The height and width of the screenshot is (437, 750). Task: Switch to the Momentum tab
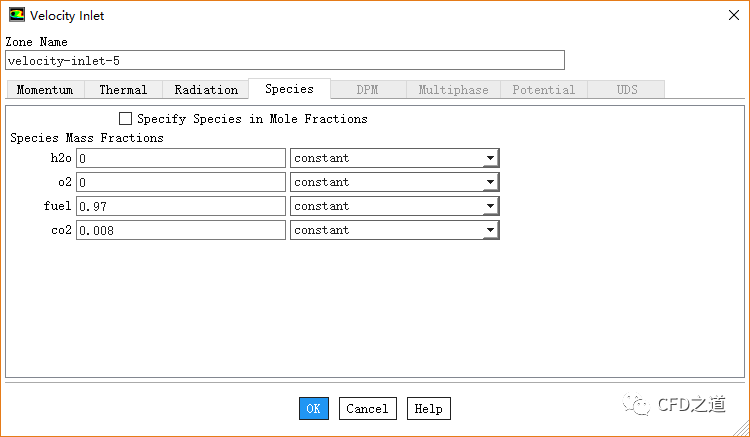[45, 90]
